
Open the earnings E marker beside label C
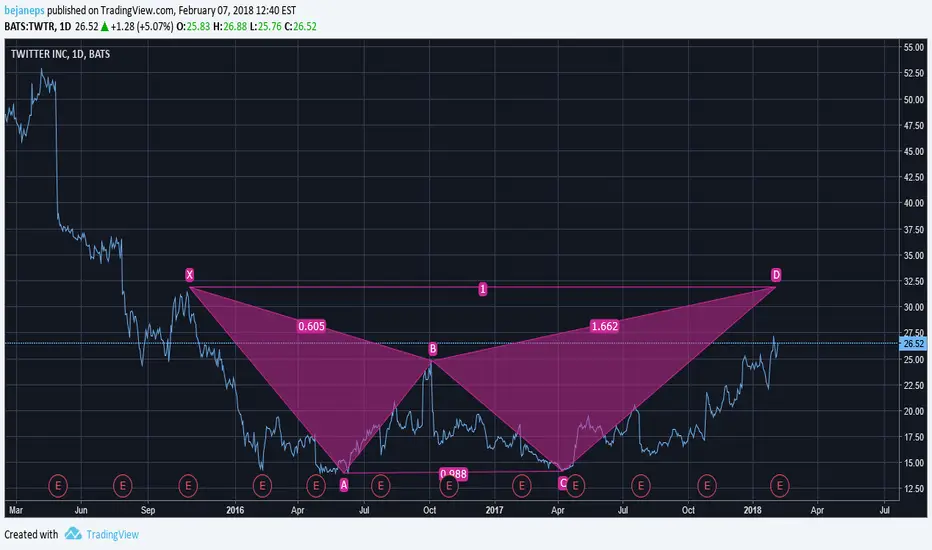tap(575, 486)
